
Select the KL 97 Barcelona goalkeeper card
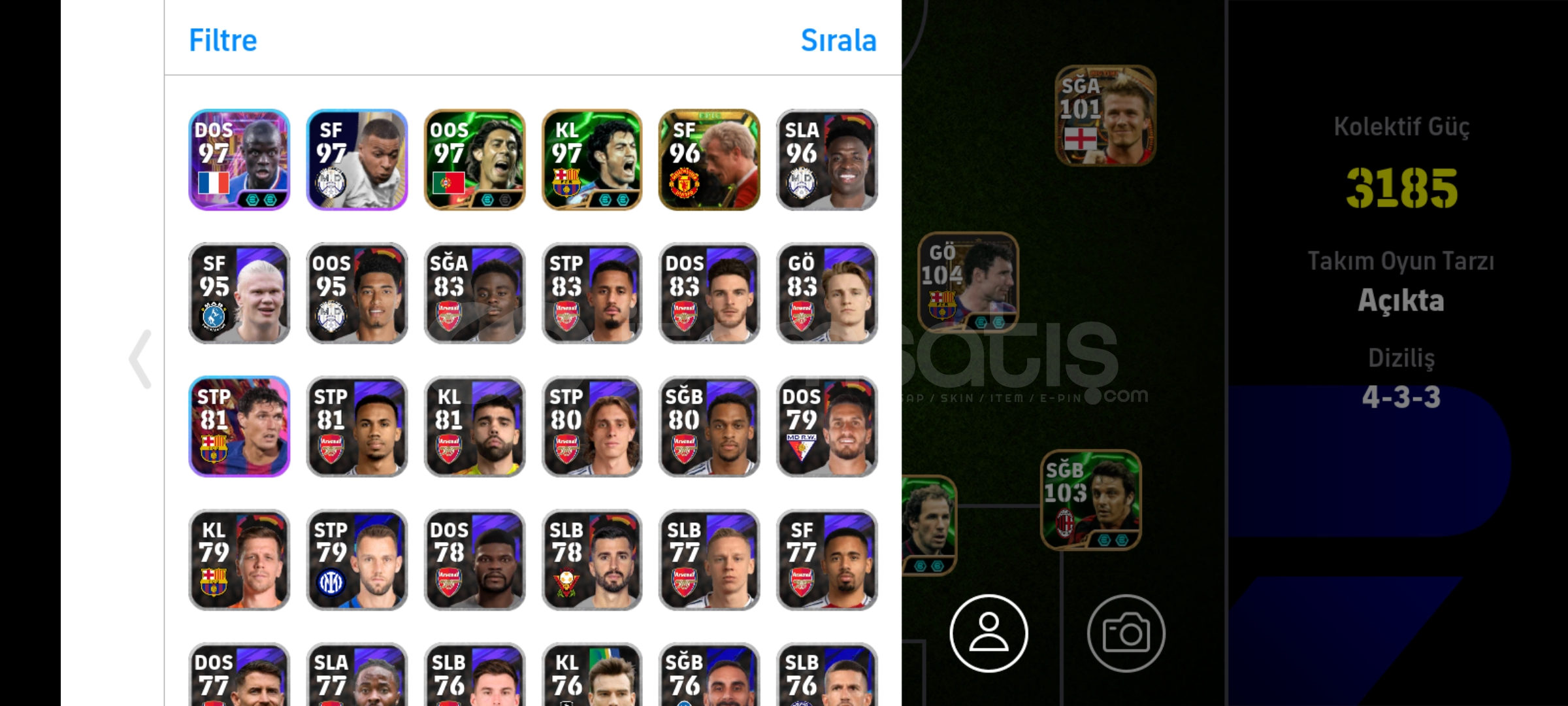pos(592,160)
